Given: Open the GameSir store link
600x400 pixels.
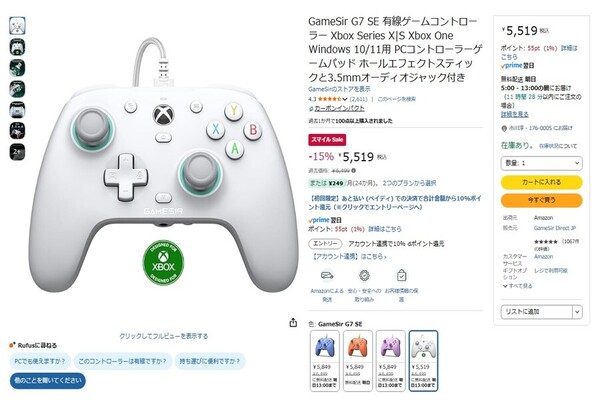Looking at the screenshot, I should [339, 89].
